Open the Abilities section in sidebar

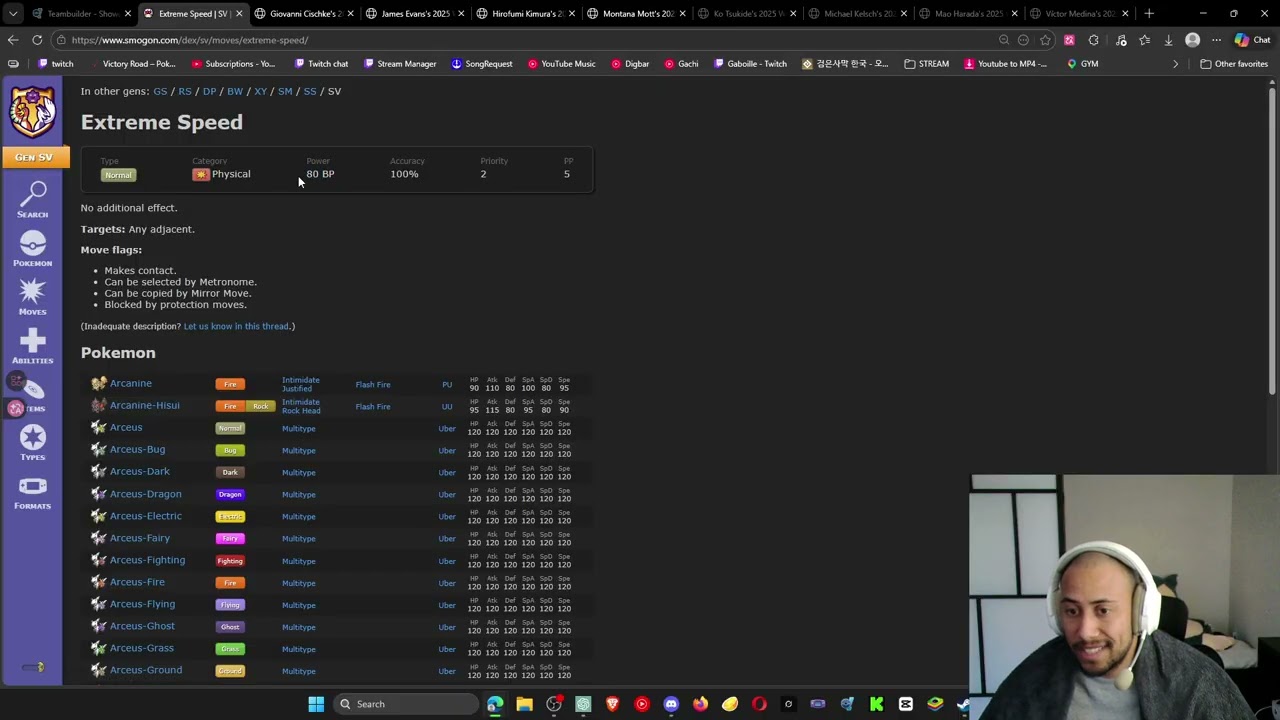[32, 346]
